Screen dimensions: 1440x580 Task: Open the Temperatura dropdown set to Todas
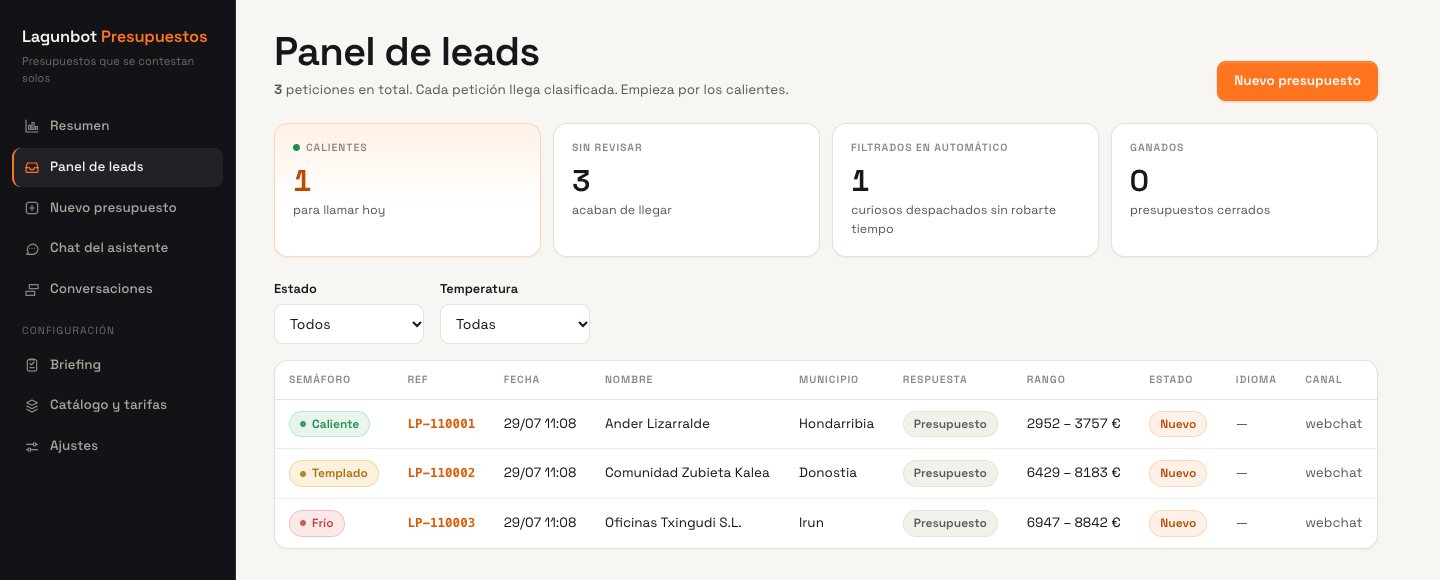click(515, 324)
